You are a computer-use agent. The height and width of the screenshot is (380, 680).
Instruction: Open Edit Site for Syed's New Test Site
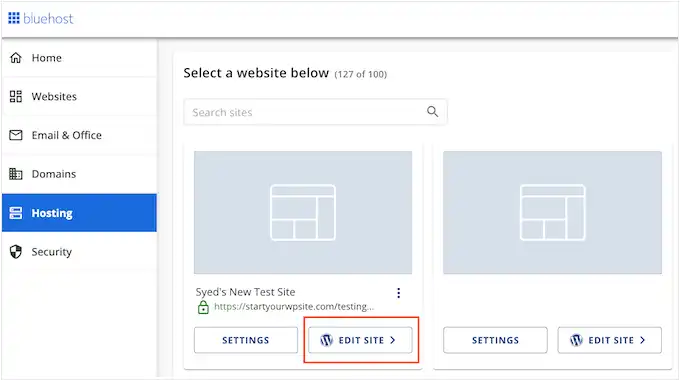360,340
